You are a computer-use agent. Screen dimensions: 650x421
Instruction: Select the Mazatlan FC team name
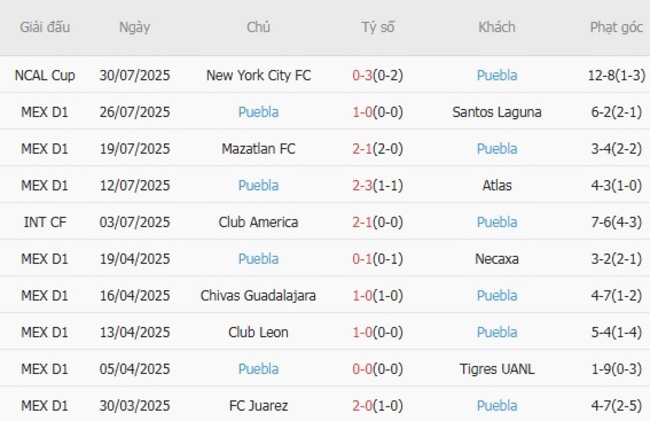[x=258, y=149]
